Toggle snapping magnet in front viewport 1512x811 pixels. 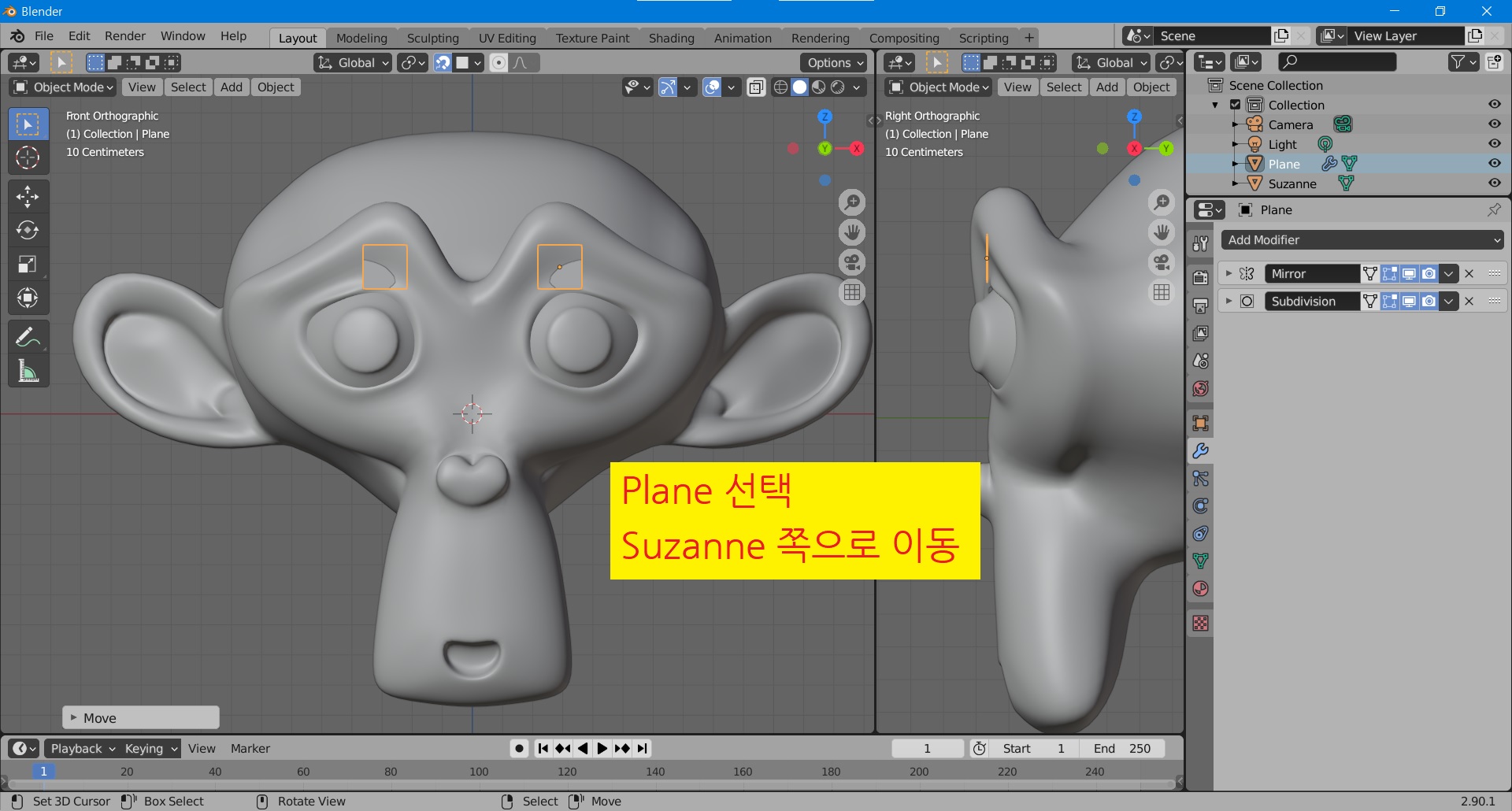443,63
